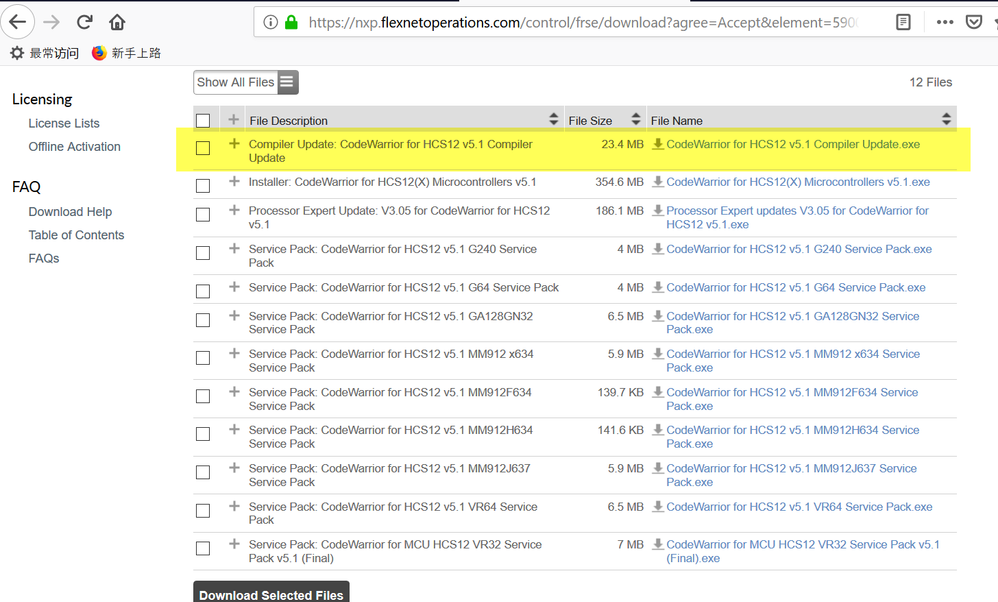Select the MM912F634 Service Pack checkbox
The width and height of the screenshot is (998, 602).
[x=203, y=396]
